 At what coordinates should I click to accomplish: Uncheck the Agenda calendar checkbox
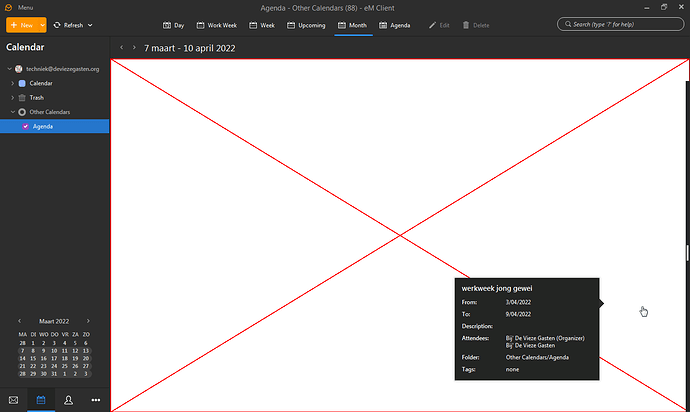click(x=26, y=126)
